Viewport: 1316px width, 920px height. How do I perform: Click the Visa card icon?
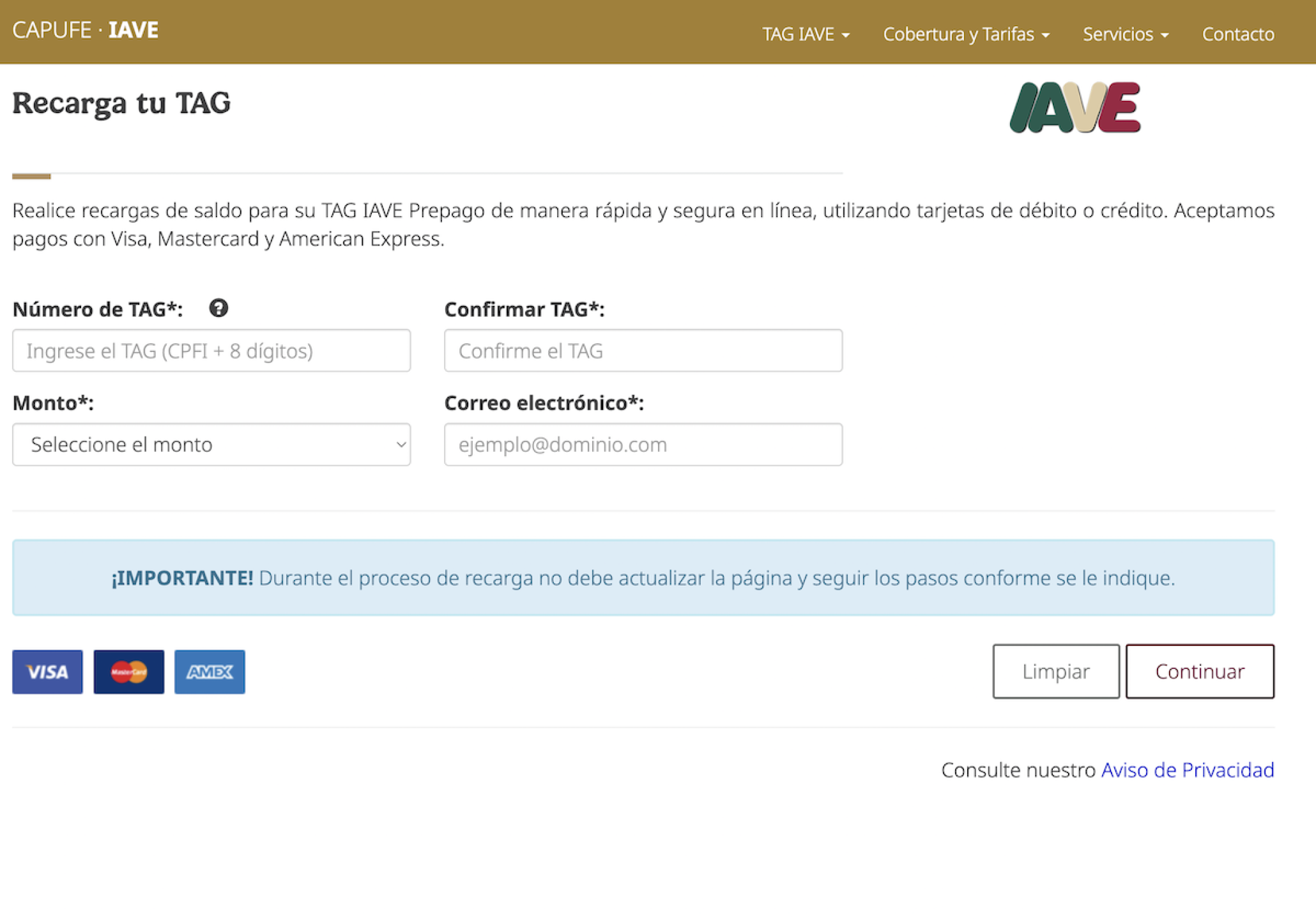[x=47, y=671]
